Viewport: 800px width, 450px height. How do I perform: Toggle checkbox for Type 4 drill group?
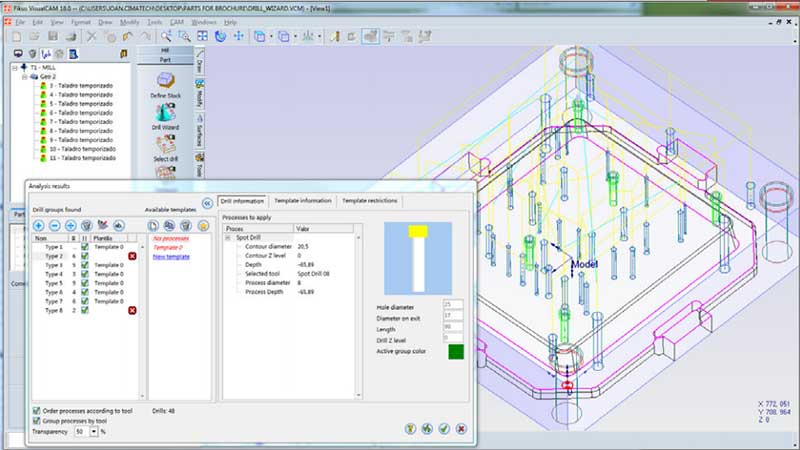point(85,273)
